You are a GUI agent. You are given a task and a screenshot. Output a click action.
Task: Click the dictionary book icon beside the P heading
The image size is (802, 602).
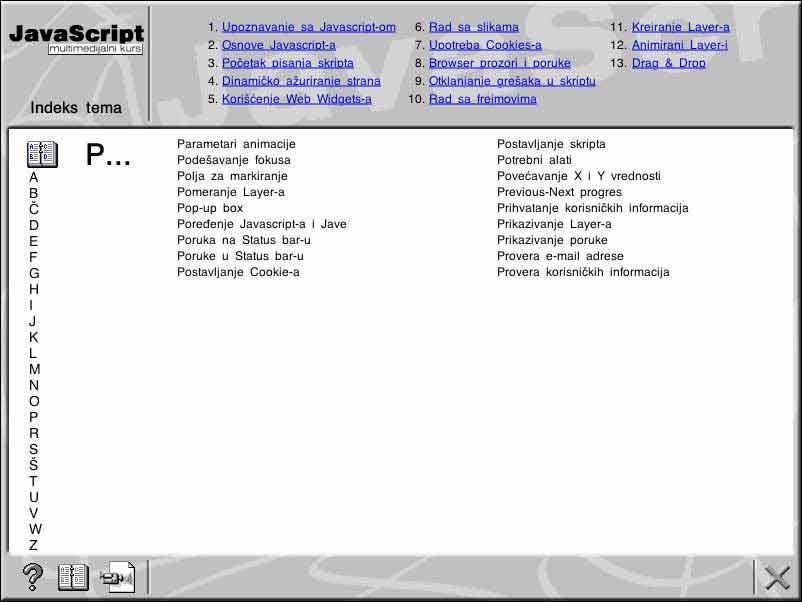[x=41, y=153]
